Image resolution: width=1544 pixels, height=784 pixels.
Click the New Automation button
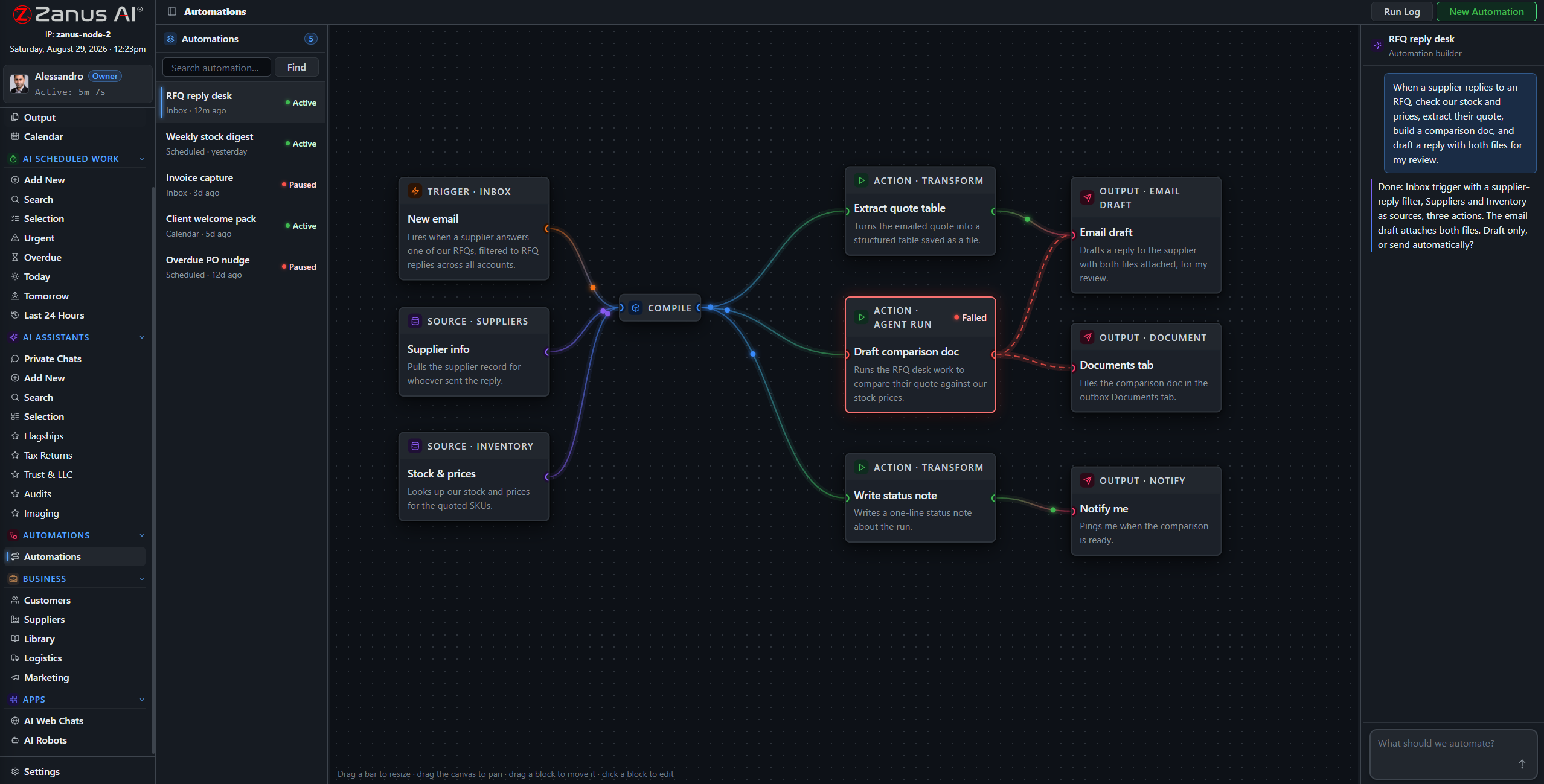1486,11
